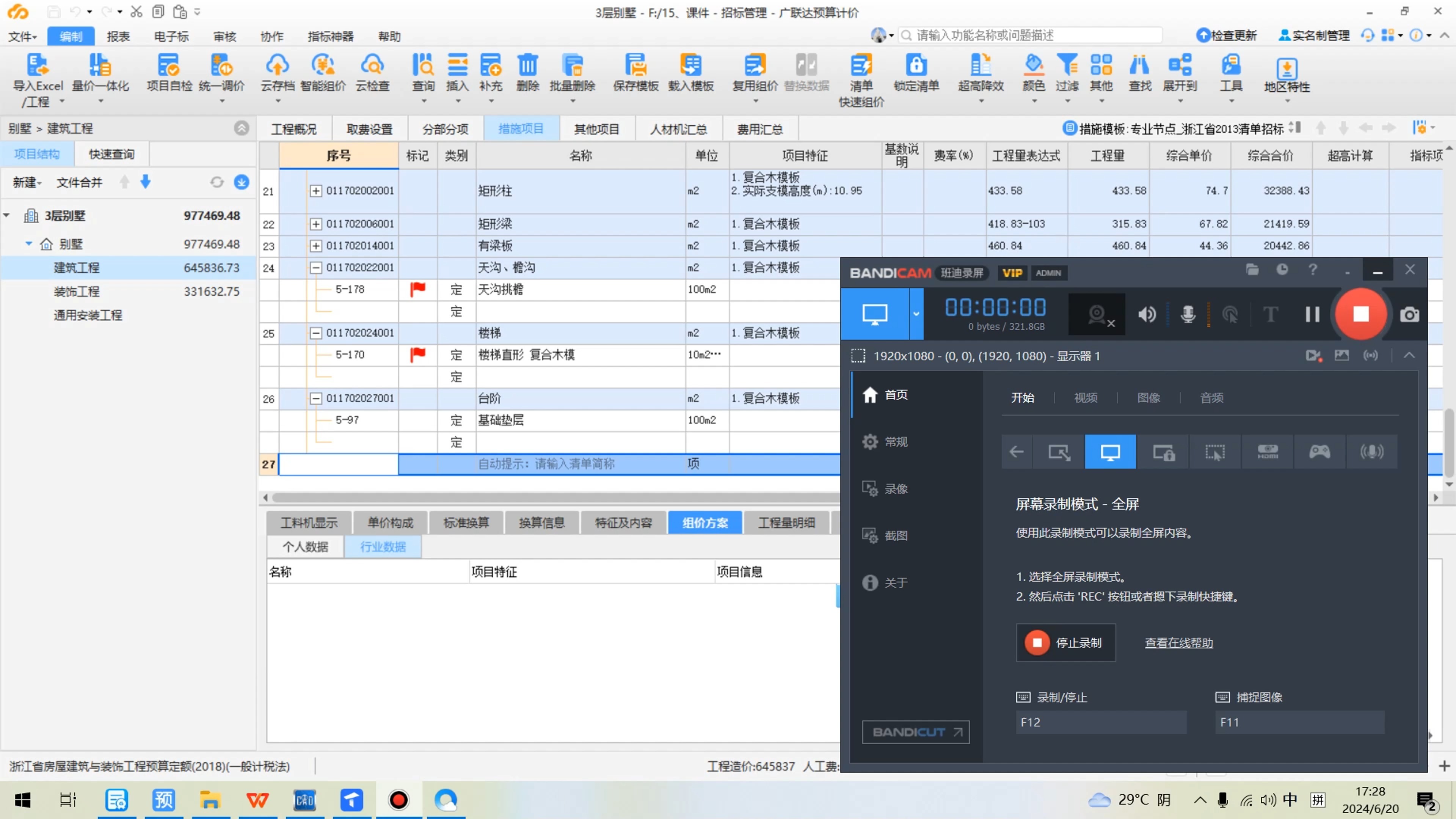Select Bandicam game recording mode icon
Screen dimensions: 1456x819
point(1319,452)
